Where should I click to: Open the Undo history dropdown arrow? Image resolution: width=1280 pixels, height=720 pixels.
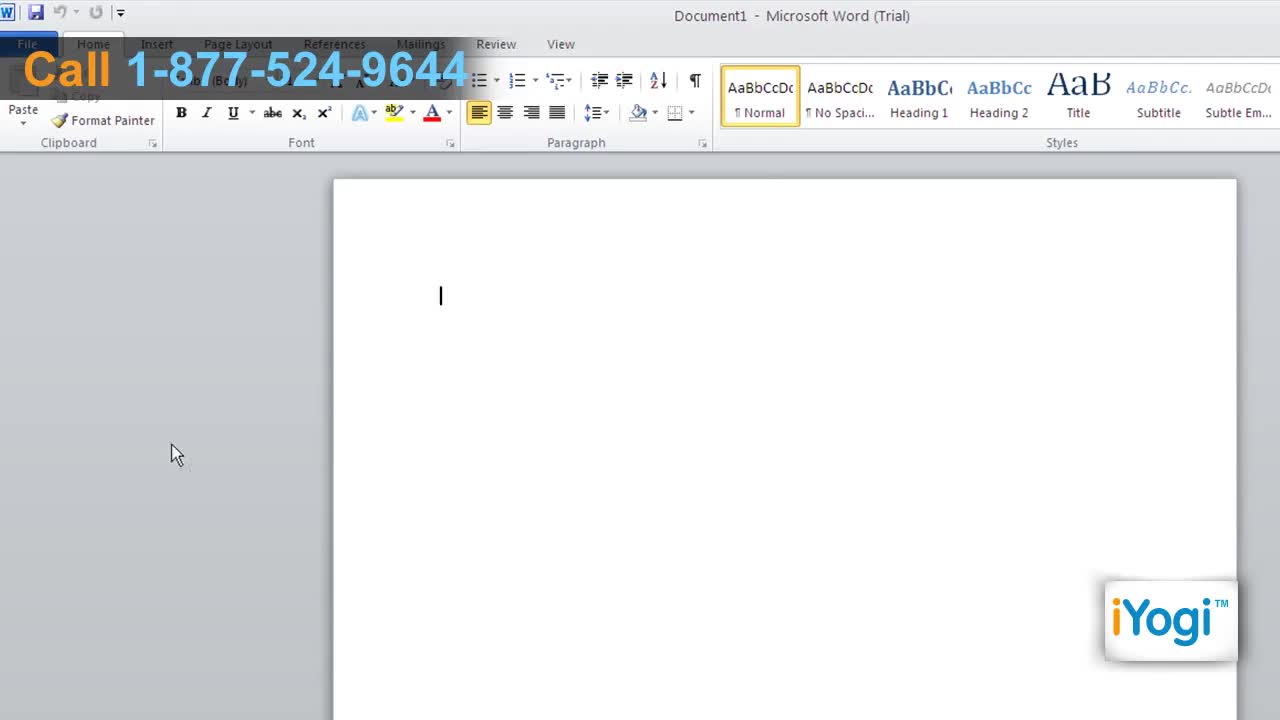pos(75,13)
